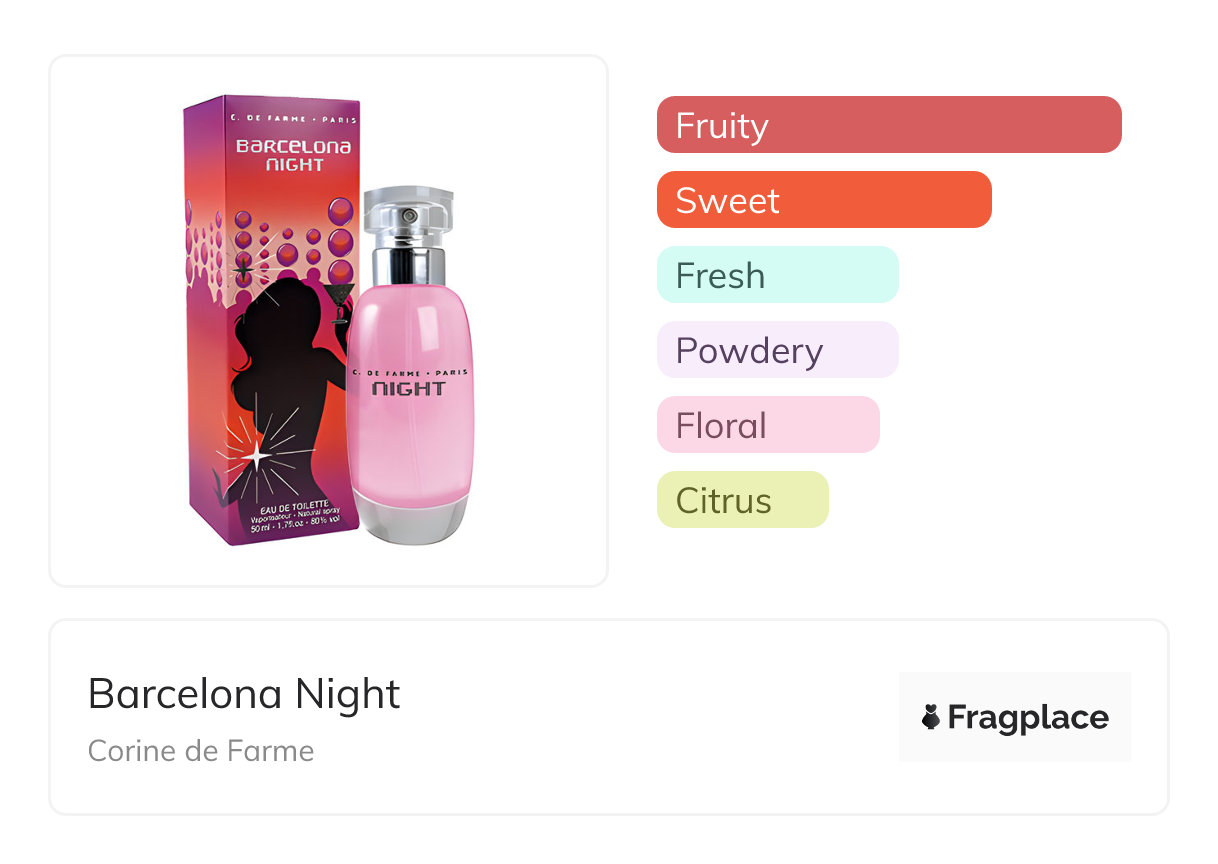
Task: Click the Fragplace logo icon
Action: point(931,717)
